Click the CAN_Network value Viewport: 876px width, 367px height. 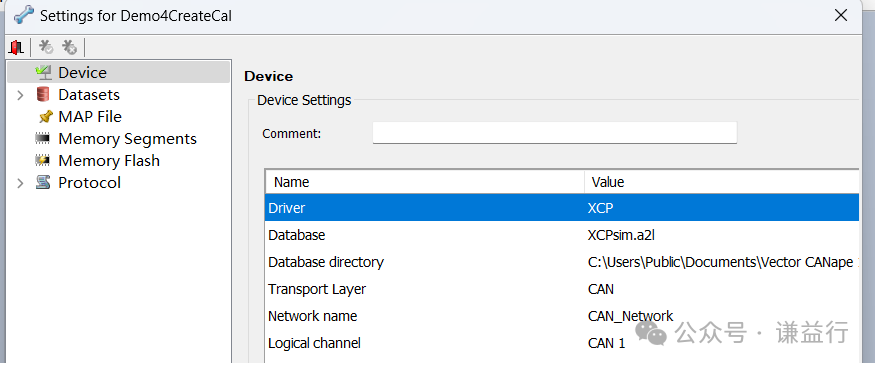[631, 316]
